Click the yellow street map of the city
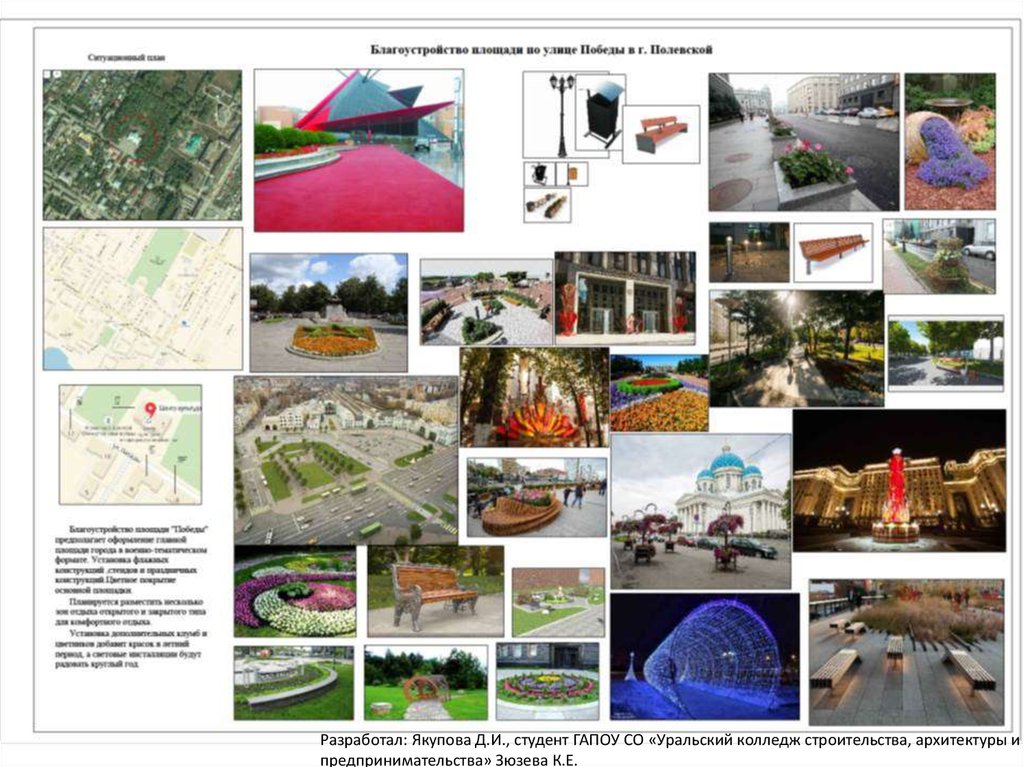1024x767 pixels. click(x=142, y=298)
